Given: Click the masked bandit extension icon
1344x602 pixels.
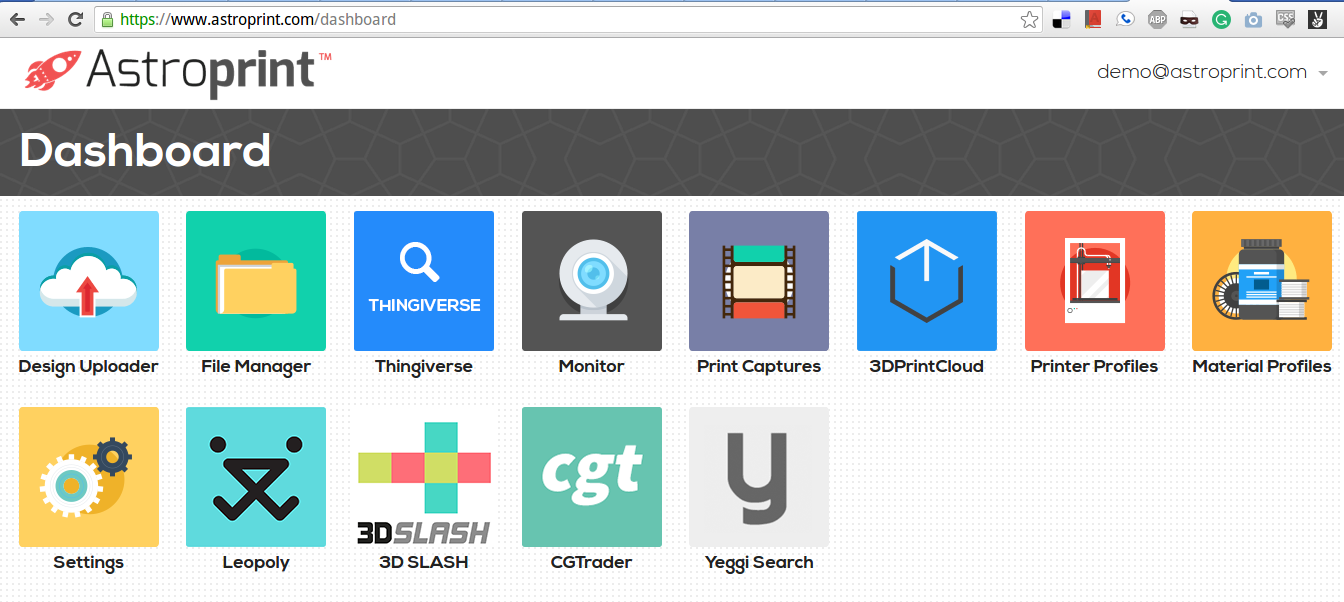Looking at the screenshot, I should tap(1189, 19).
